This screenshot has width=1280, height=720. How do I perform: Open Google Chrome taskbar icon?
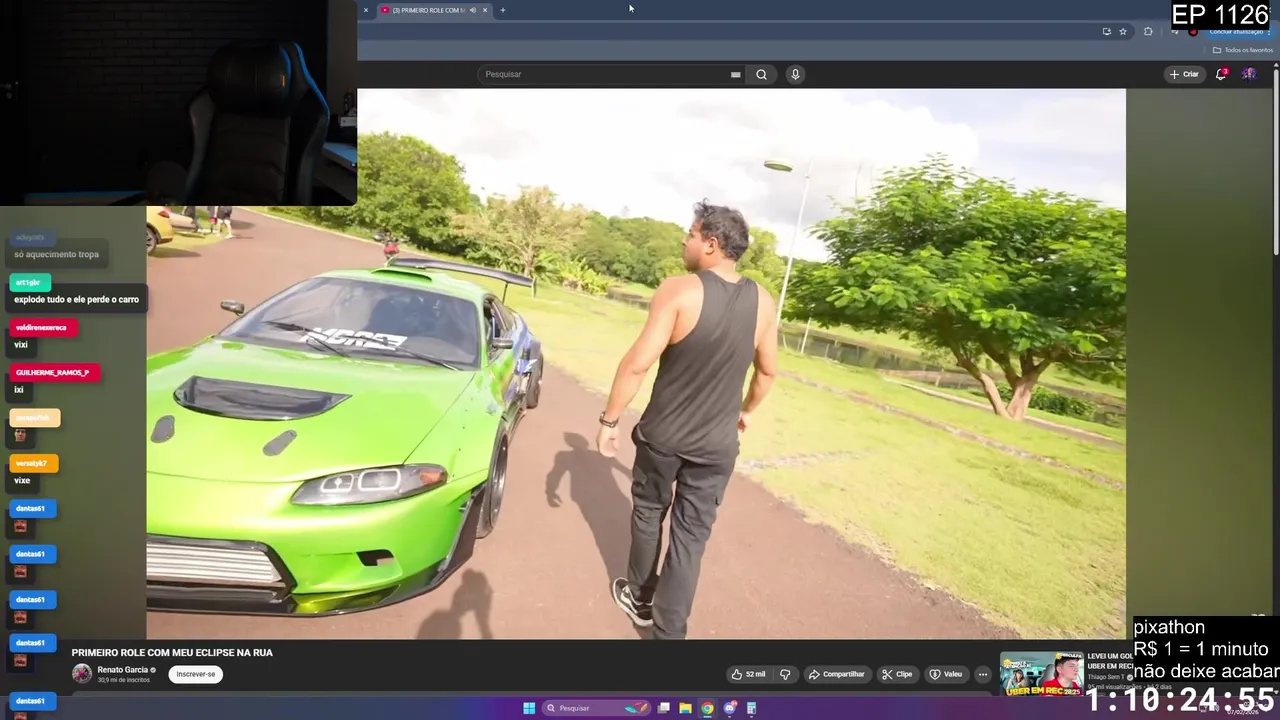coord(707,708)
